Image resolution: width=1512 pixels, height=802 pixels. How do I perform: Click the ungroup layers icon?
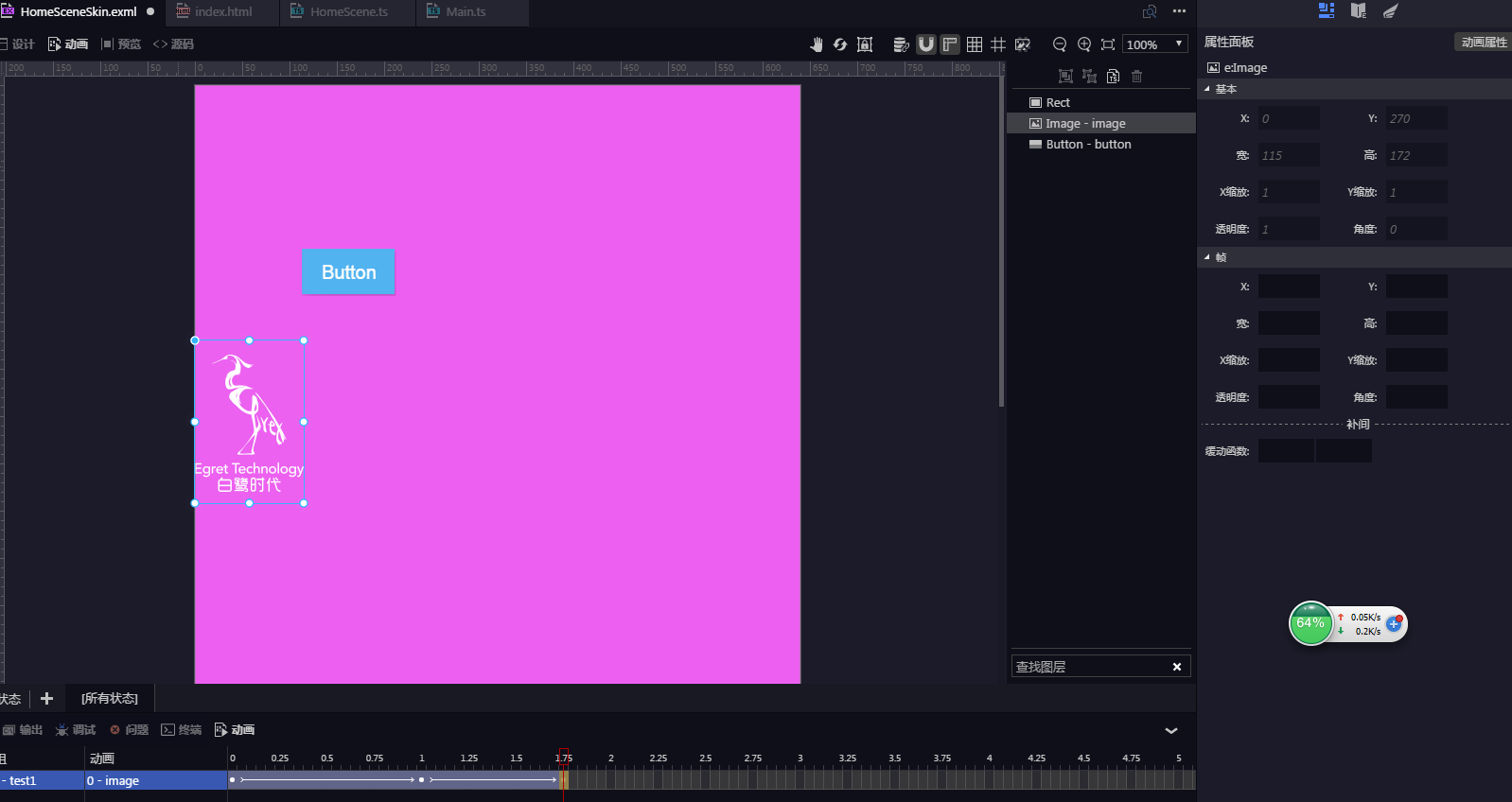click(x=1089, y=76)
